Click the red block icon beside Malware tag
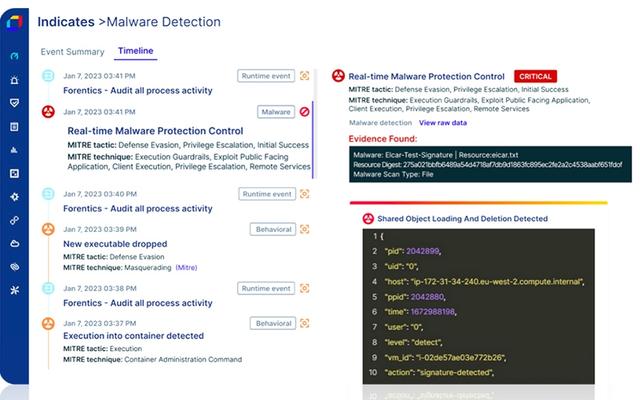 pos(305,112)
